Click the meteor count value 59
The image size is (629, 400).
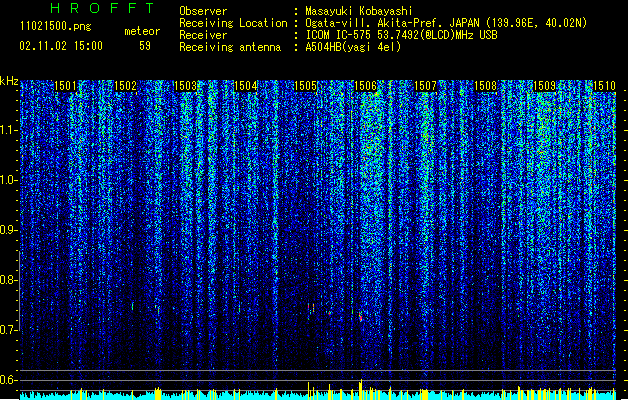(145, 46)
